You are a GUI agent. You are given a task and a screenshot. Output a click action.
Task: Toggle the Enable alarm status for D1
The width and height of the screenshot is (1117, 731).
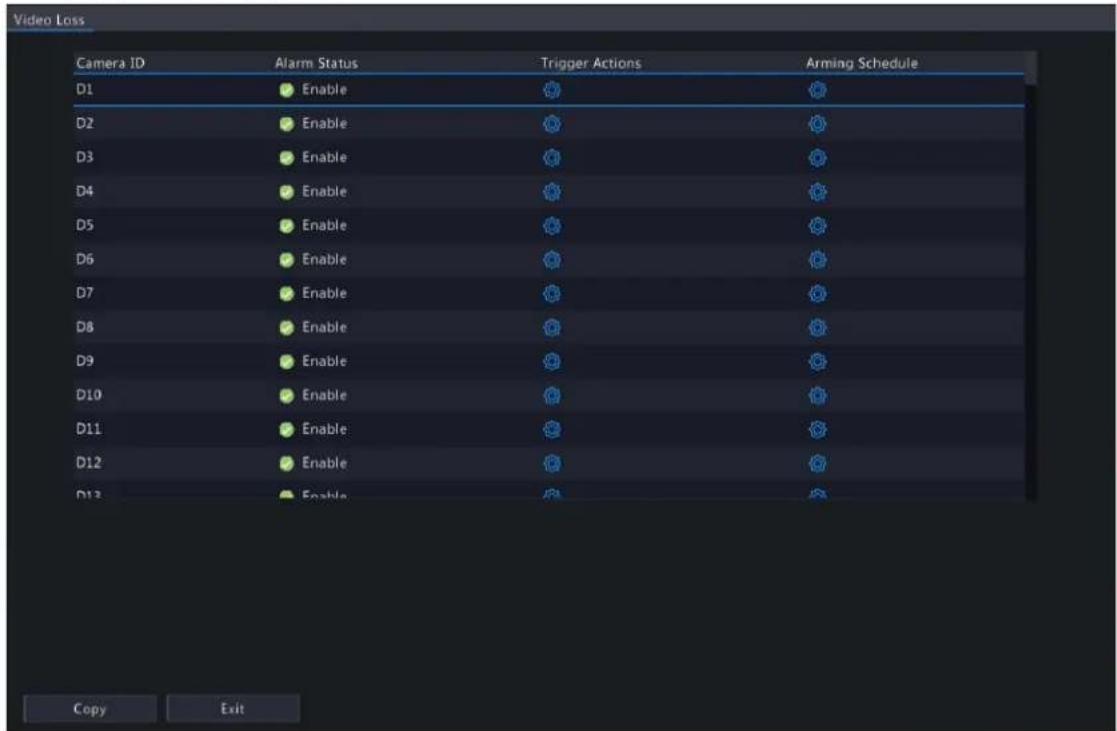(x=287, y=90)
